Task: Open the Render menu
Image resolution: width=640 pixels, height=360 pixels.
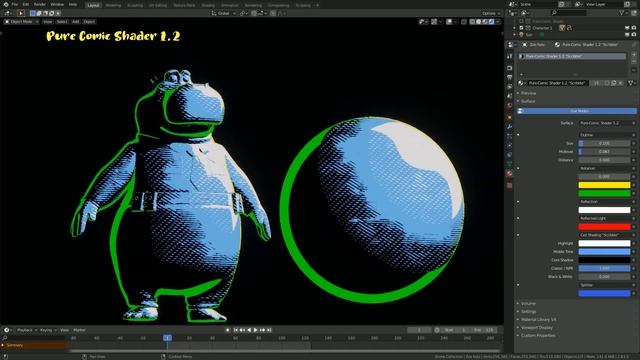Action: coord(40,4)
